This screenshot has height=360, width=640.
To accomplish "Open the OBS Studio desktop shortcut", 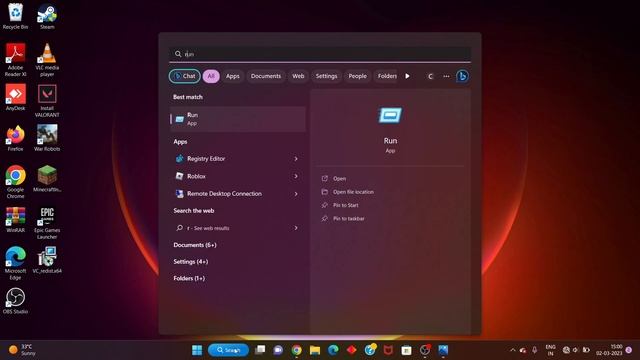I will point(15,301).
